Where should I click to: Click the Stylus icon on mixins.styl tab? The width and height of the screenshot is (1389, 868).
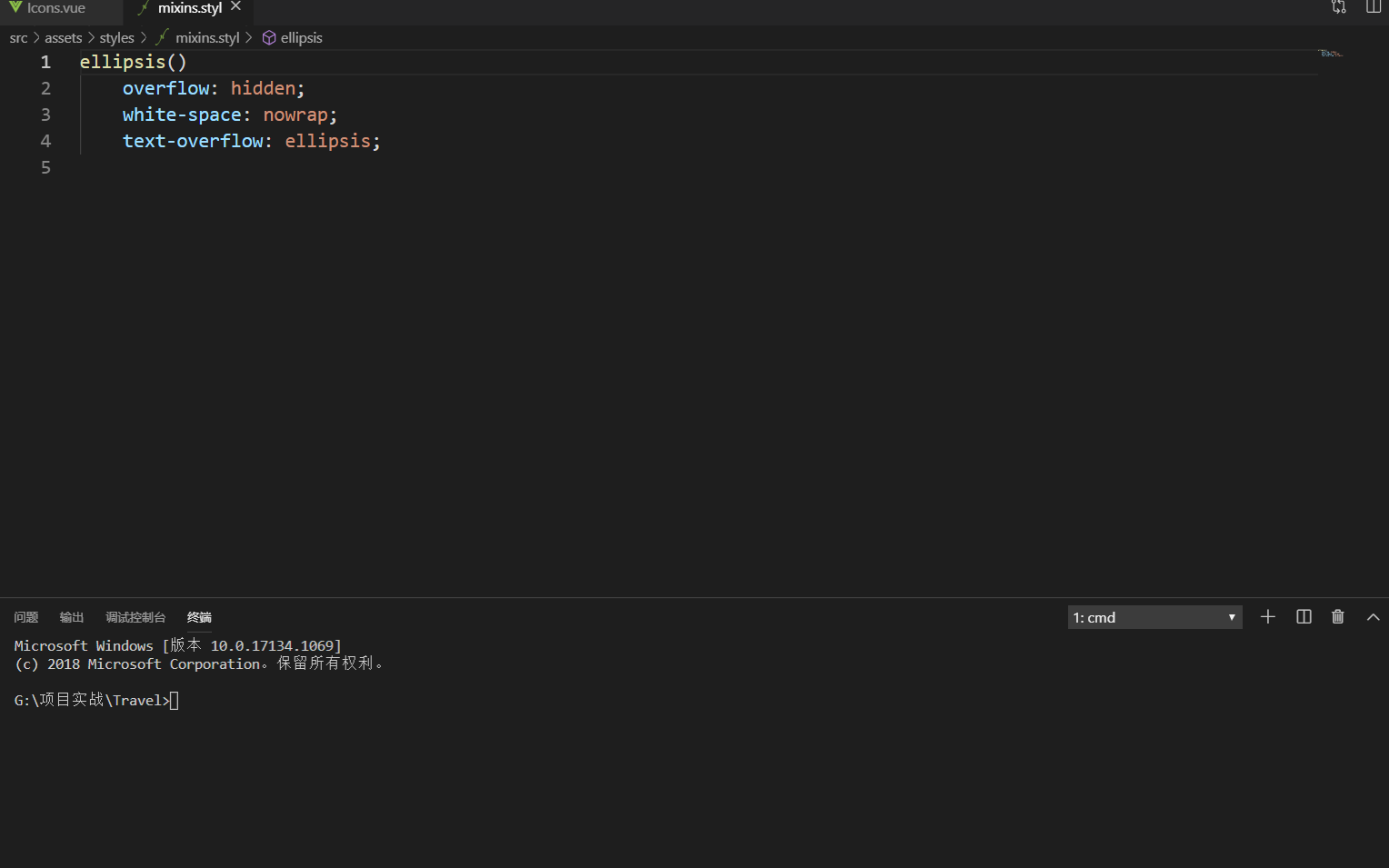point(143,7)
